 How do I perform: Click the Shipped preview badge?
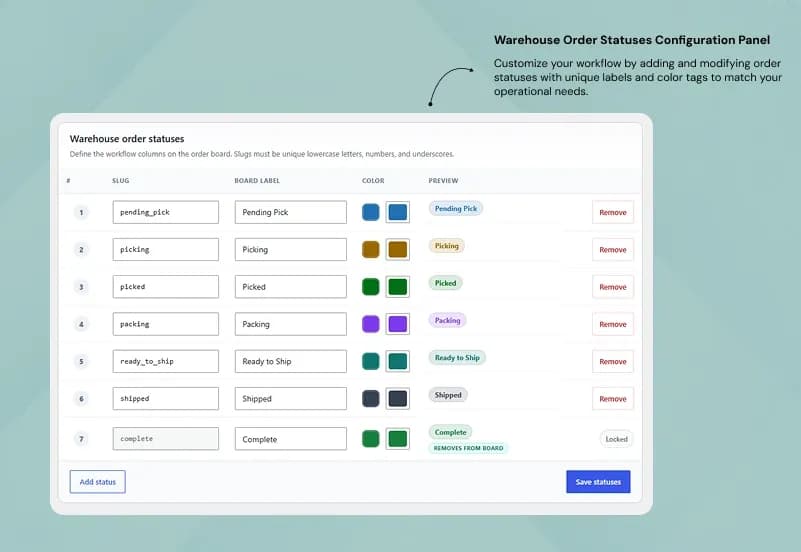click(x=448, y=395)
